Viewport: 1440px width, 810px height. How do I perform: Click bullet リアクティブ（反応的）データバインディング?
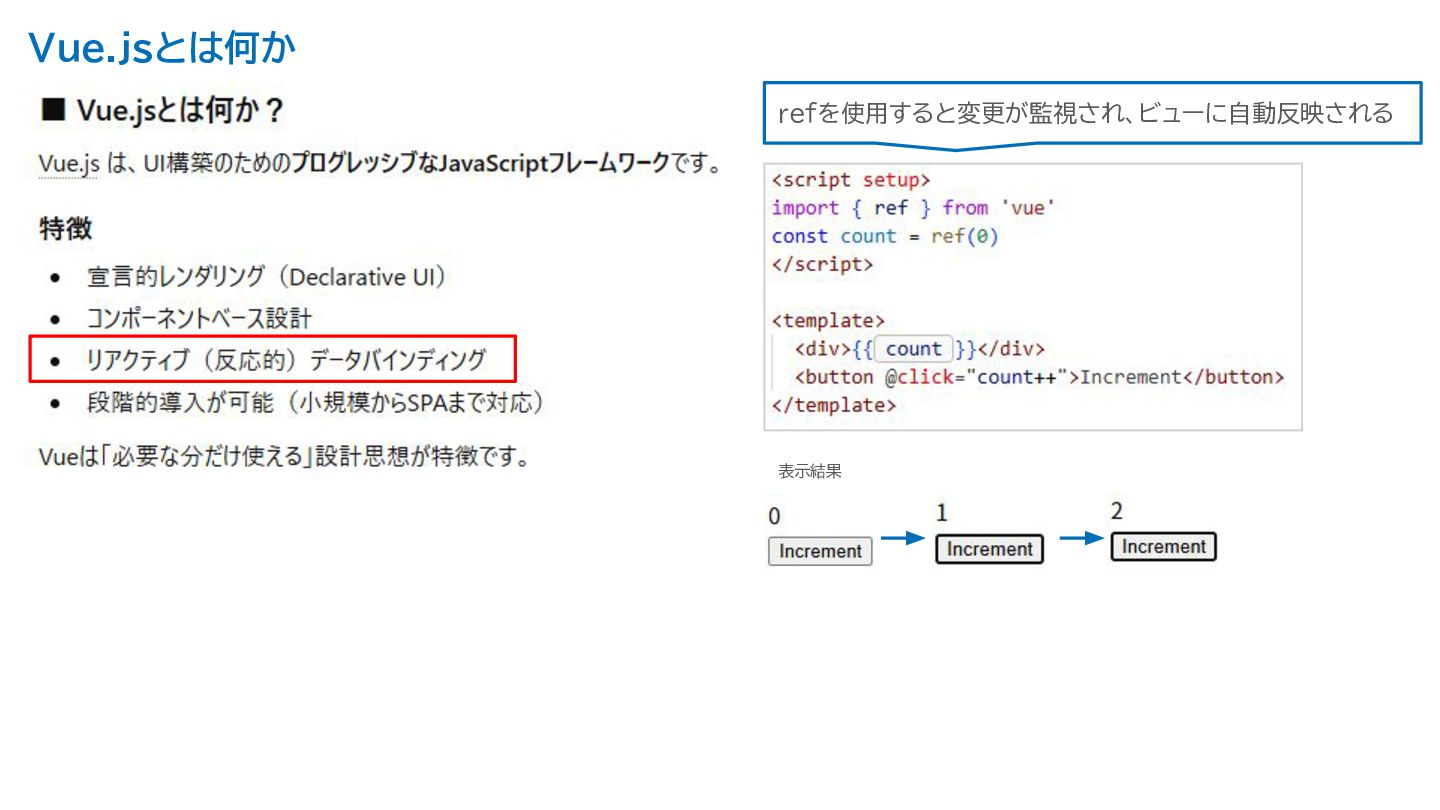[x=286, y=359]
